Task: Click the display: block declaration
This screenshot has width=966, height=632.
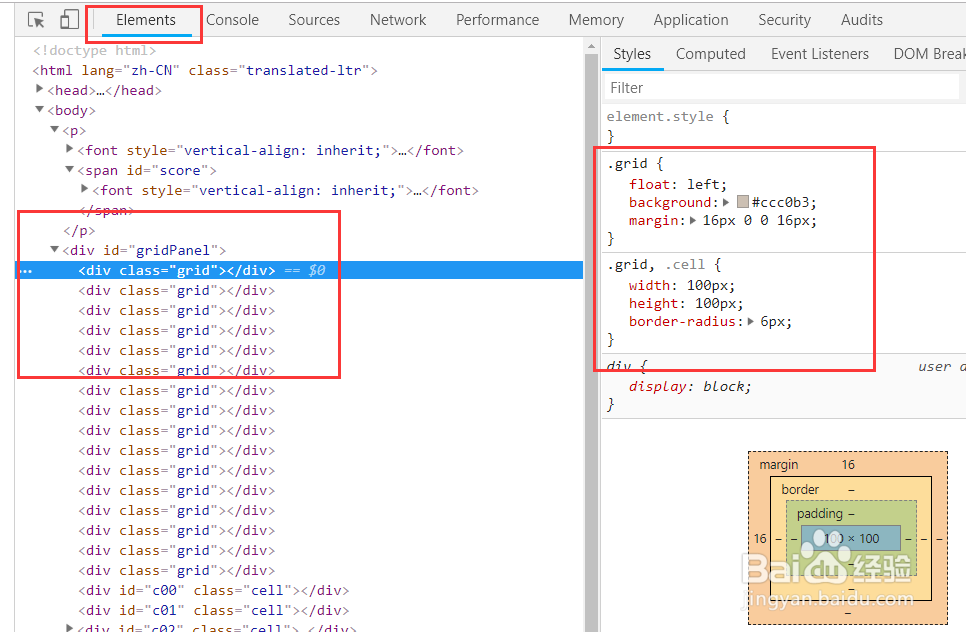Action: coord(690,387)
